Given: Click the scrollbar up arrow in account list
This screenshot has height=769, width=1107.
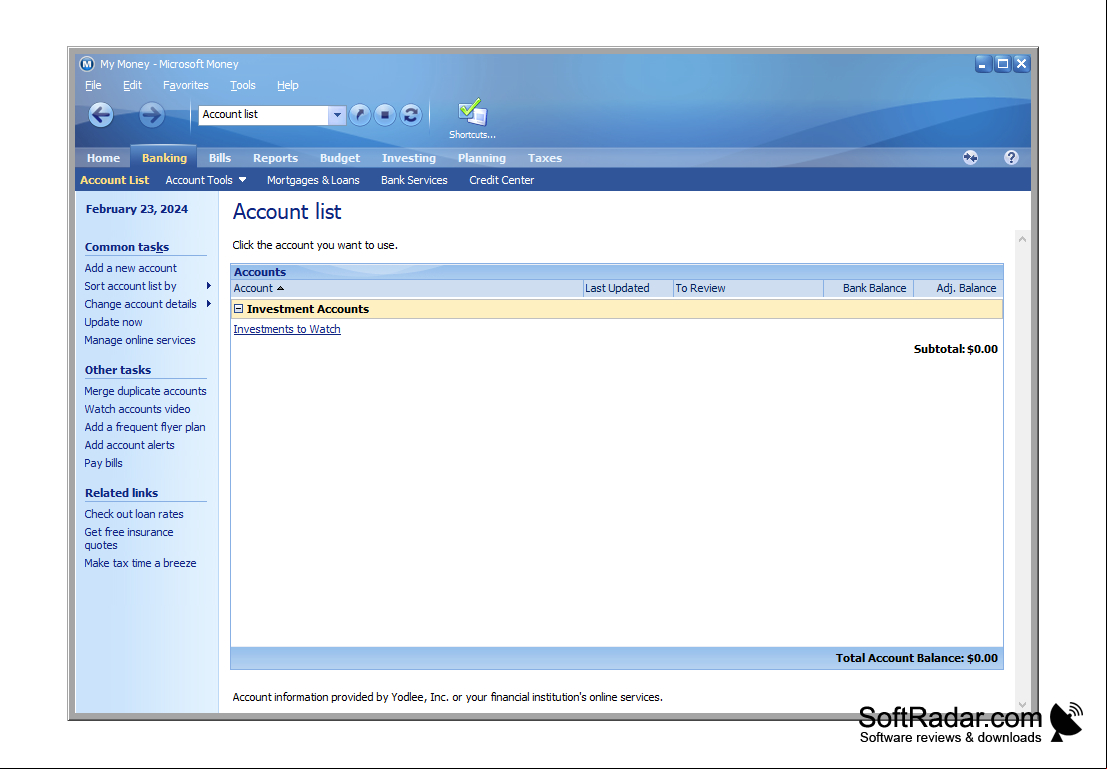Looking at the screenshot, I should pos(1022,239).
